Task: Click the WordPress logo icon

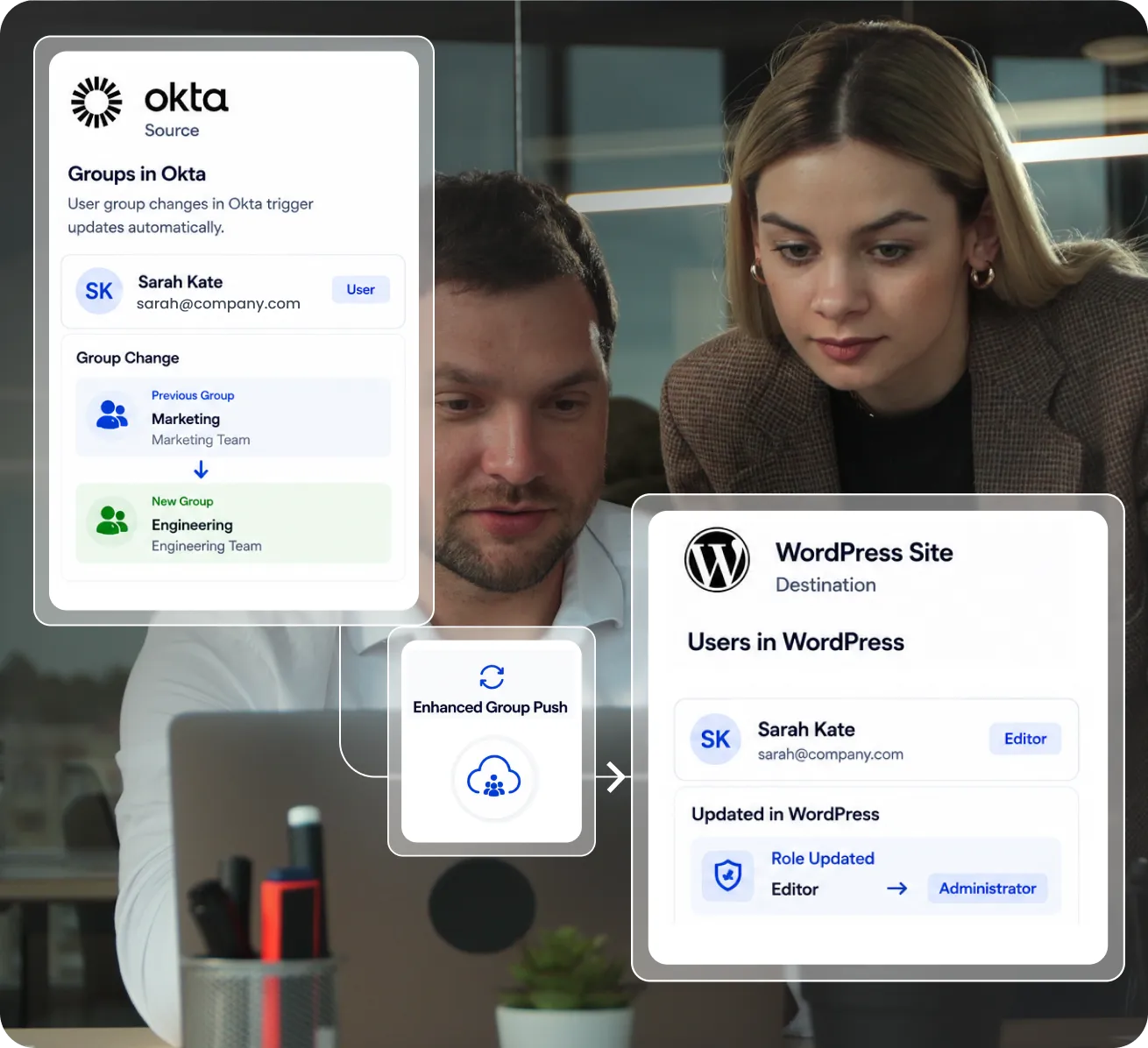Action: [717, 560]
